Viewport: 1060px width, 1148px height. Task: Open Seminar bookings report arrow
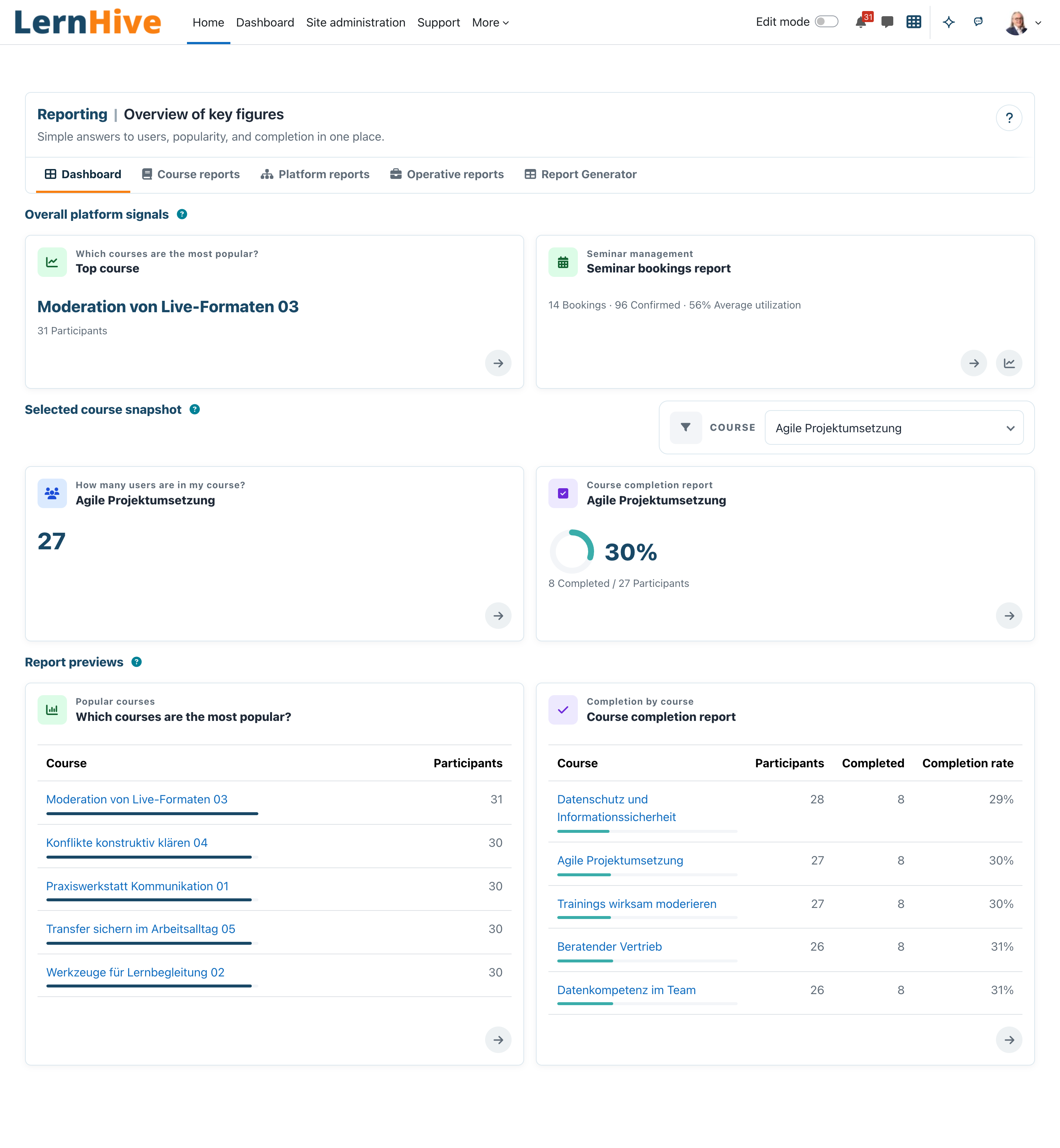974,363
